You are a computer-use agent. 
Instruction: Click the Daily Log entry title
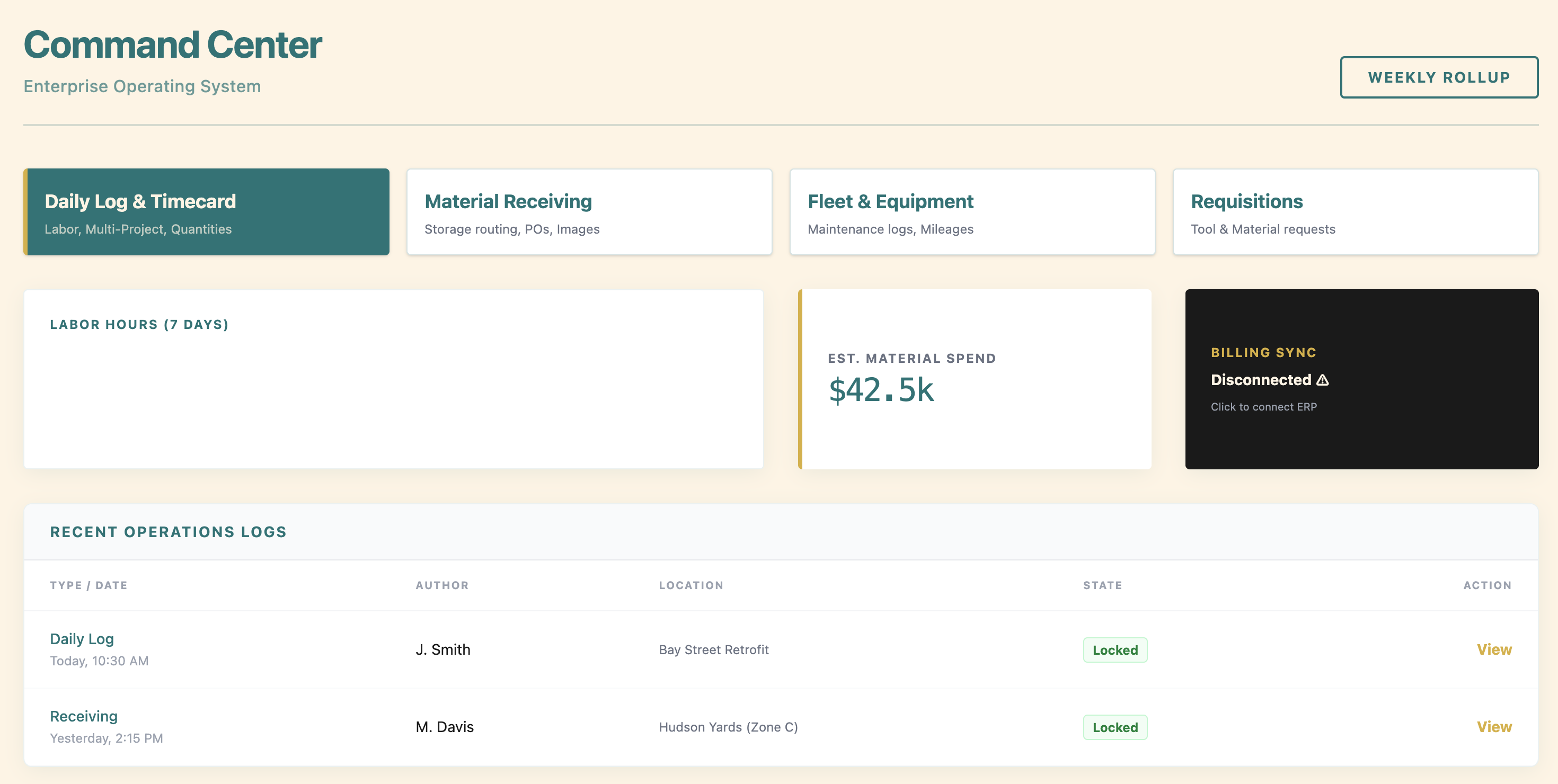82,639
